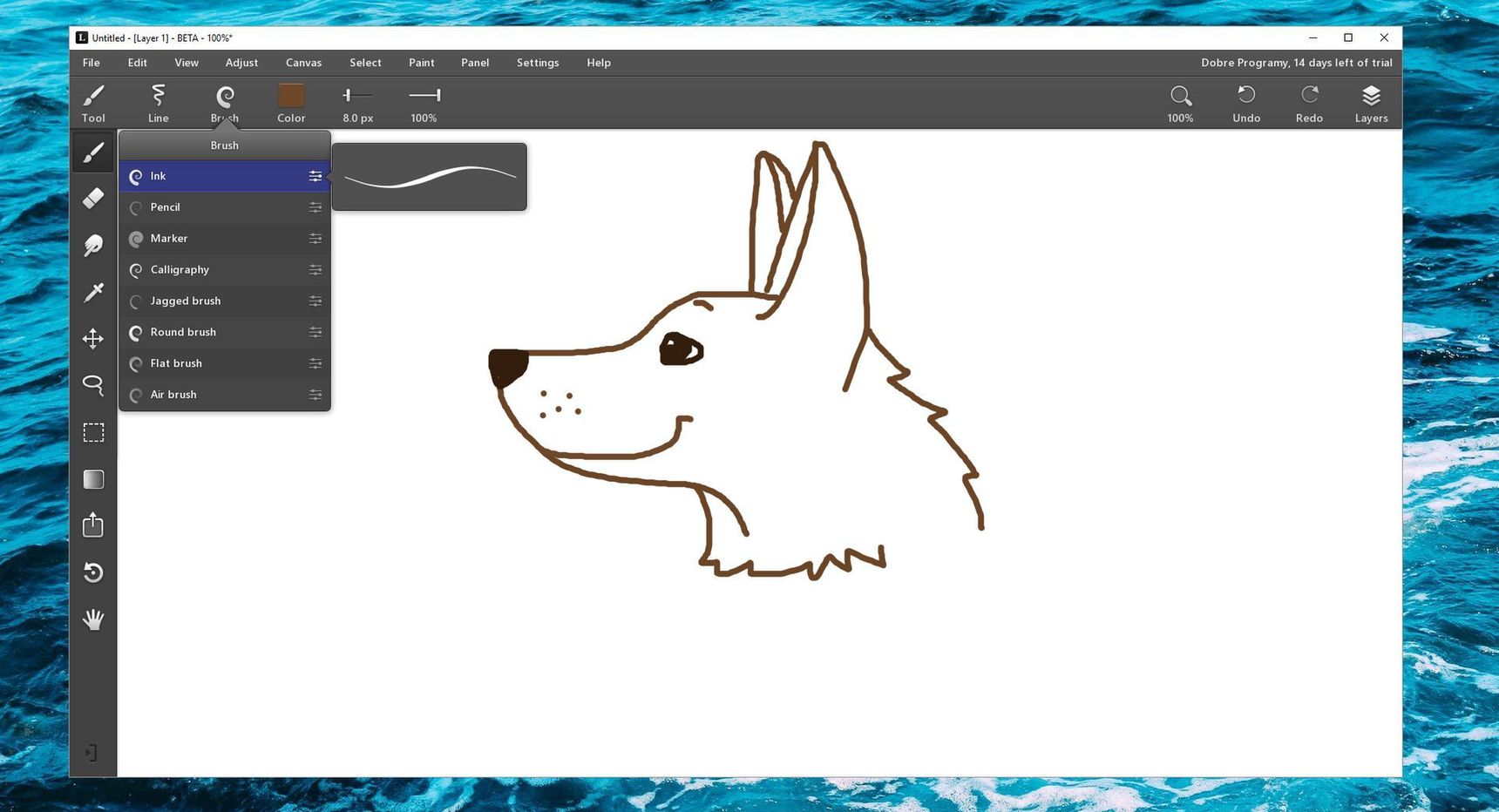
Task: Open the Settings menu
Action: point(538,63)
